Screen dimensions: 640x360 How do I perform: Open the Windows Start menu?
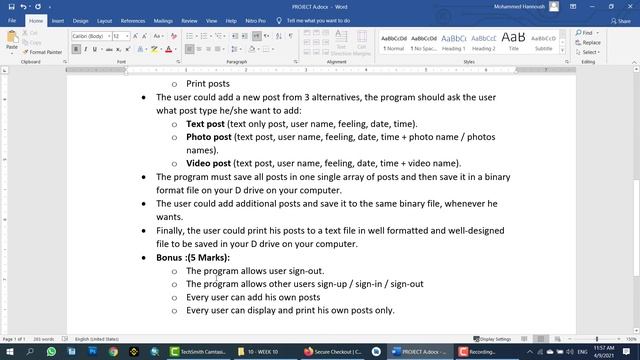[9, 351]
